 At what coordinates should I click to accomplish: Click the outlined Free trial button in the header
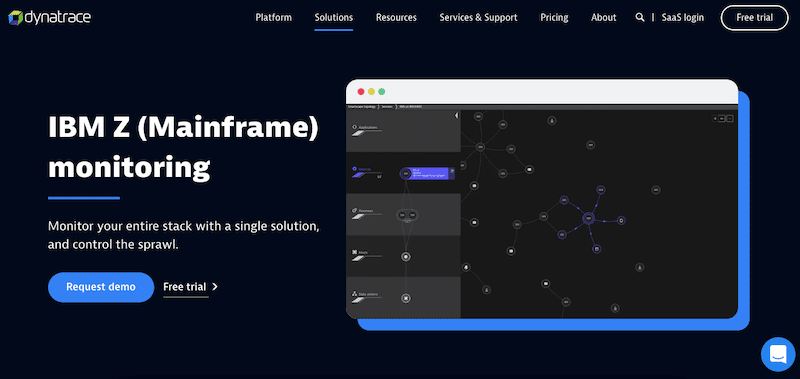(754, 18)
